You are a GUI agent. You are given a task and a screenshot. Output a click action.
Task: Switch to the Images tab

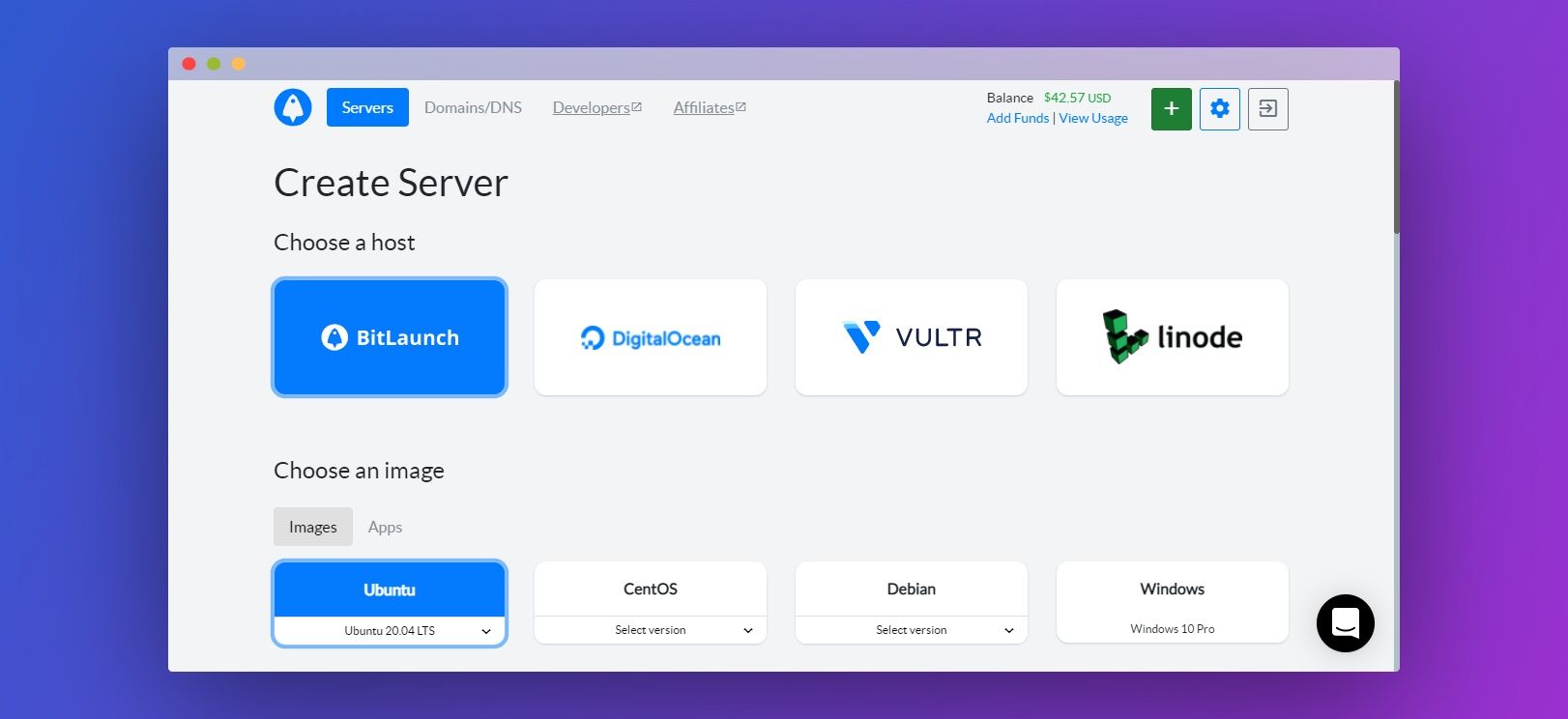tap(313, 527)
